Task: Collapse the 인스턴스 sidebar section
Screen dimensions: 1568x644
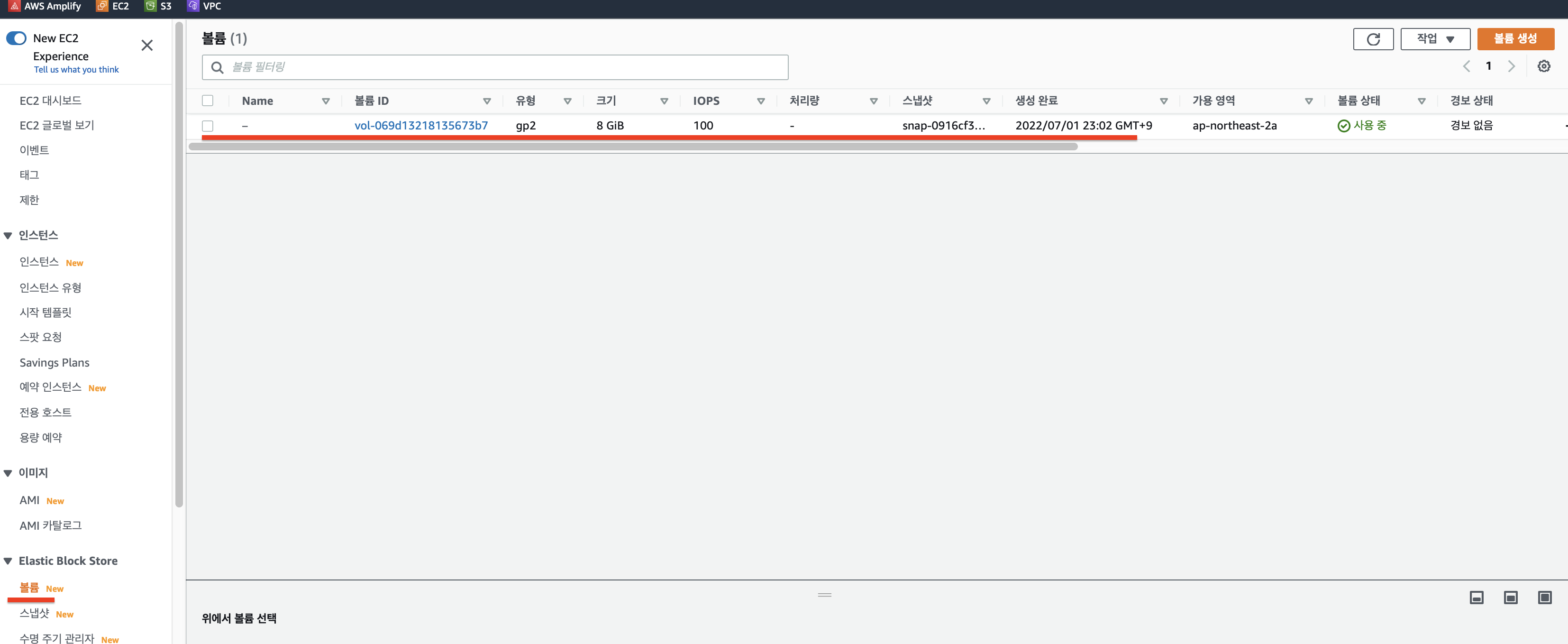Action: pyautogui.click(x=8, y=236)
